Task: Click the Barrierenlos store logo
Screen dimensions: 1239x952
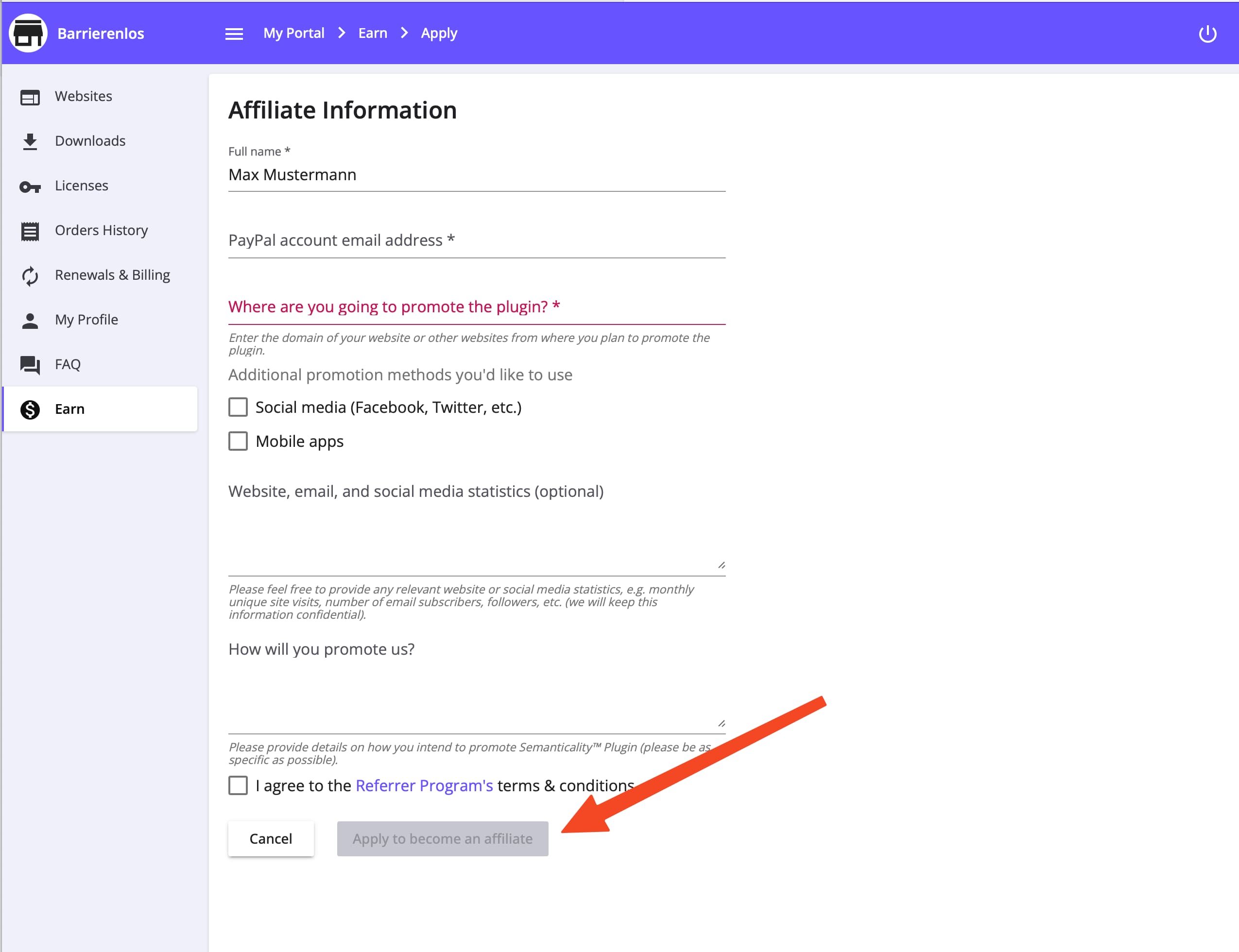Action: [28, 33]
